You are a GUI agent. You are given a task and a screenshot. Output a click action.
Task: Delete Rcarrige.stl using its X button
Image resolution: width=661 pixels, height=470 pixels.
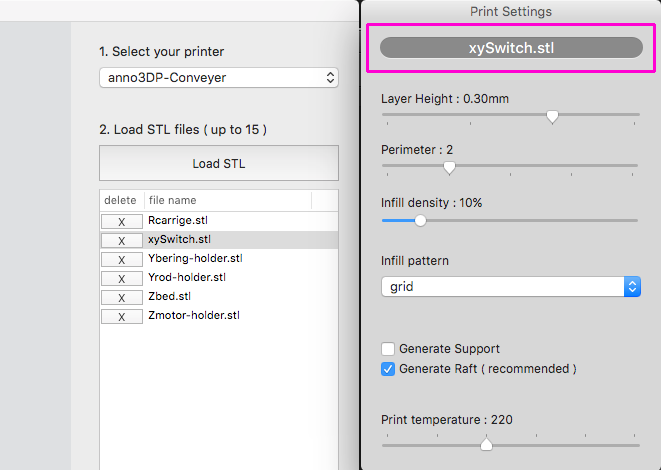point(121,221)
